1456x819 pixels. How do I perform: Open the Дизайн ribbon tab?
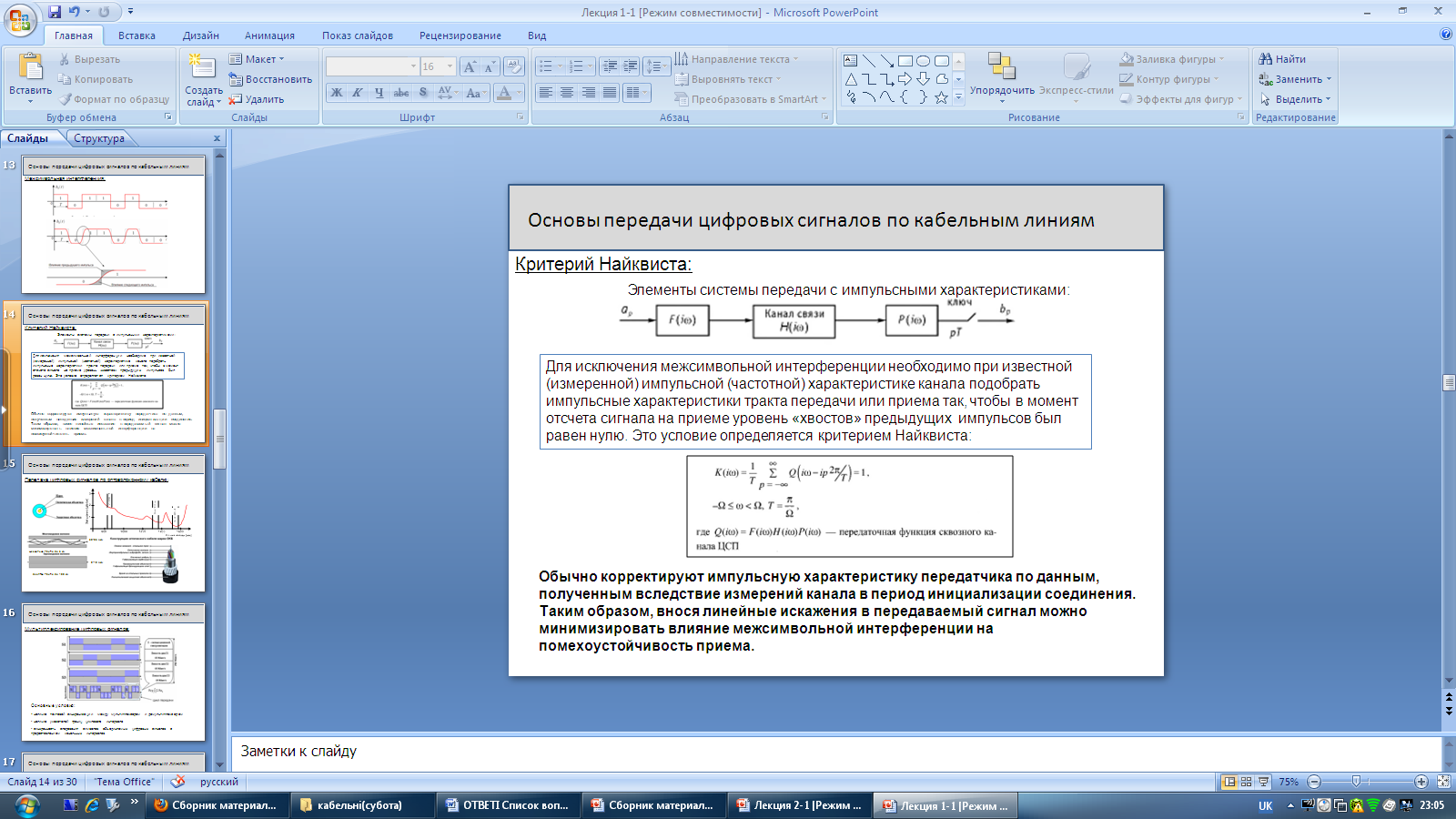[x=200, y=35]
